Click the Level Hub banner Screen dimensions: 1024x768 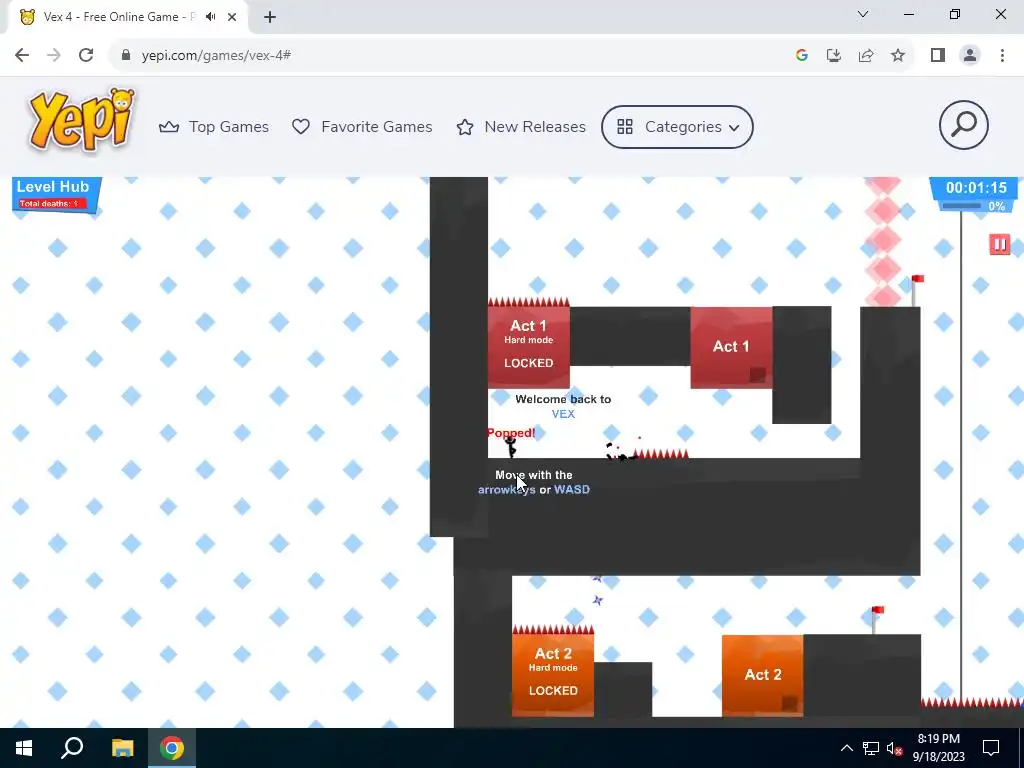[56, 195]
